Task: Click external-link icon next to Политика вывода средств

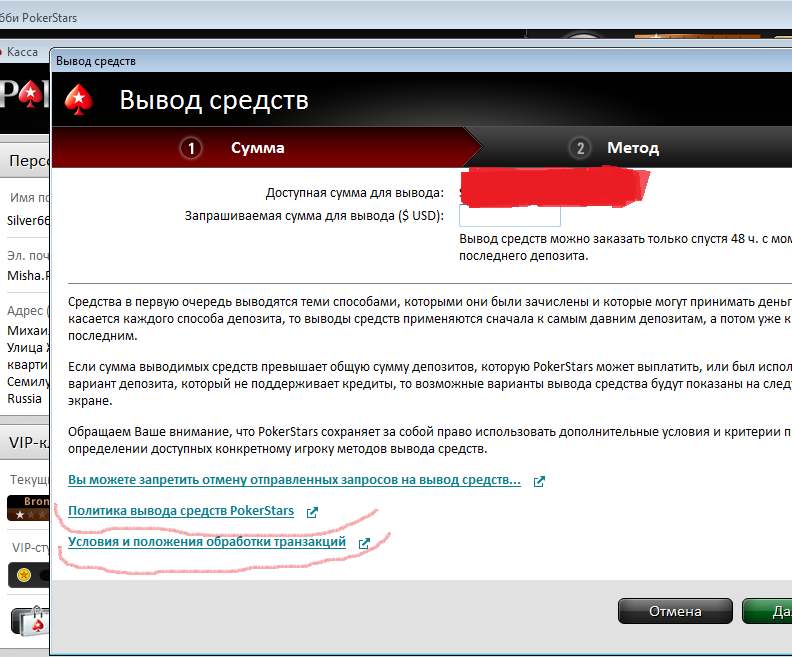Action: (312, 512)
